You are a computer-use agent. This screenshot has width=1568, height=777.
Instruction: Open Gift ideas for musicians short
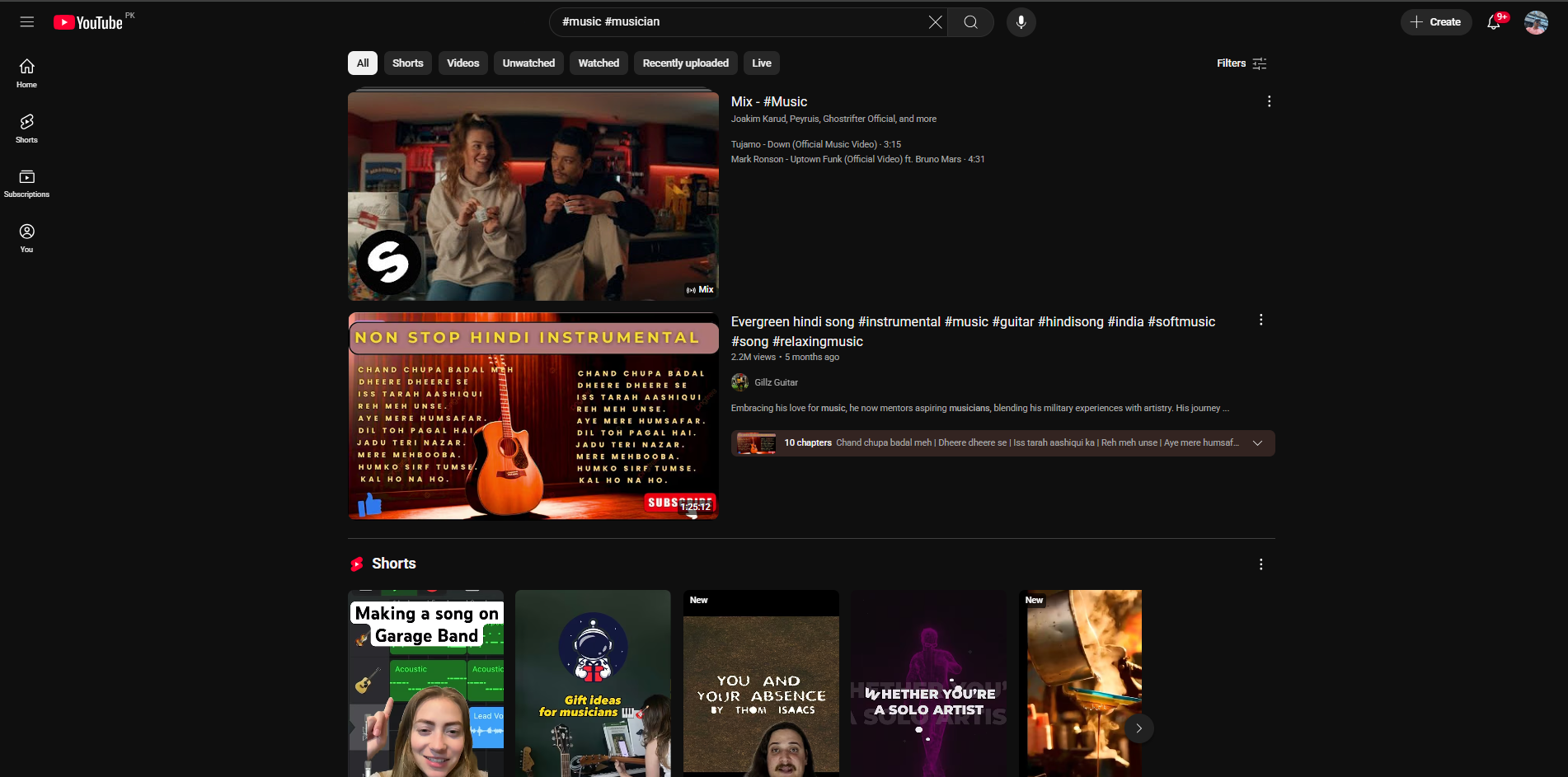[593, 684]
